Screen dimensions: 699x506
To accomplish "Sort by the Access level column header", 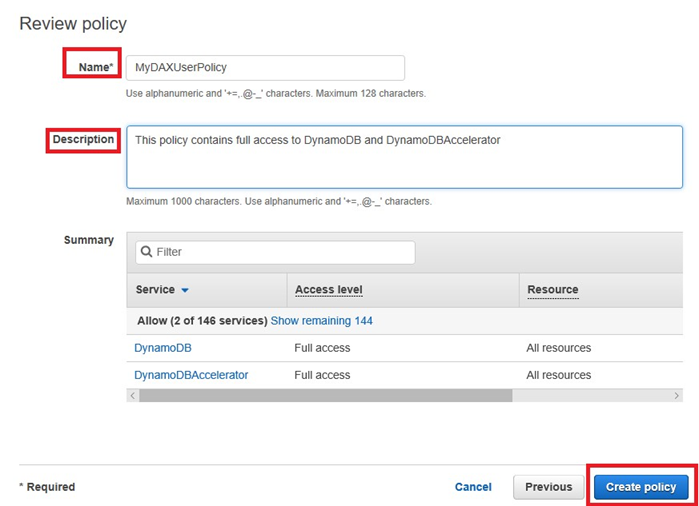I will [328, 290].
